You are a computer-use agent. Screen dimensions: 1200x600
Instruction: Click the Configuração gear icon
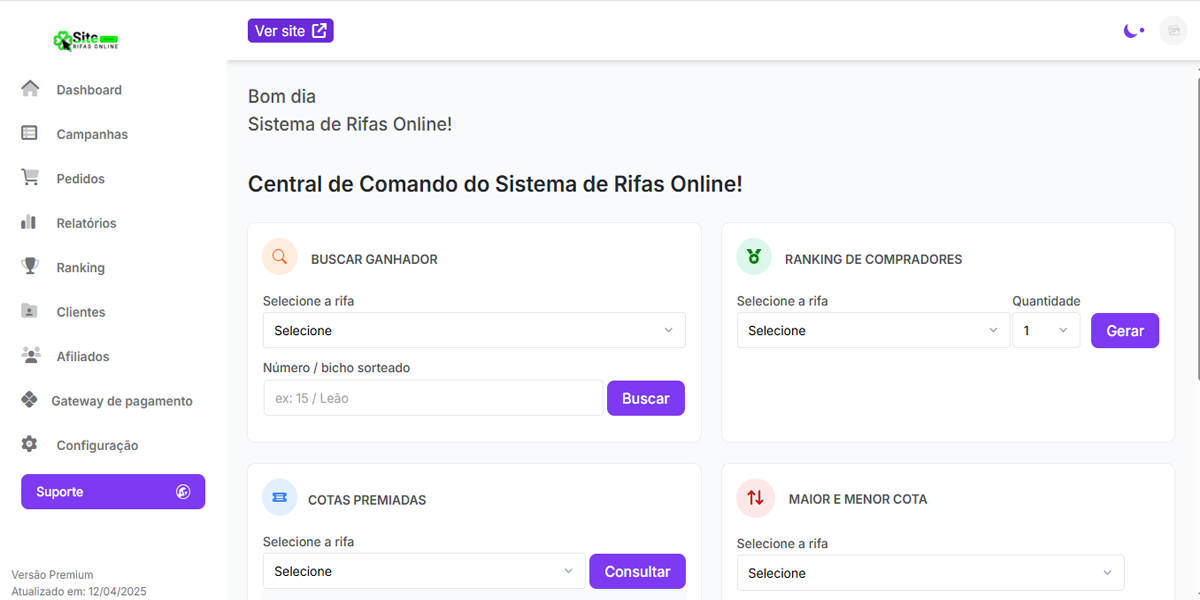(x=30, y=445)
